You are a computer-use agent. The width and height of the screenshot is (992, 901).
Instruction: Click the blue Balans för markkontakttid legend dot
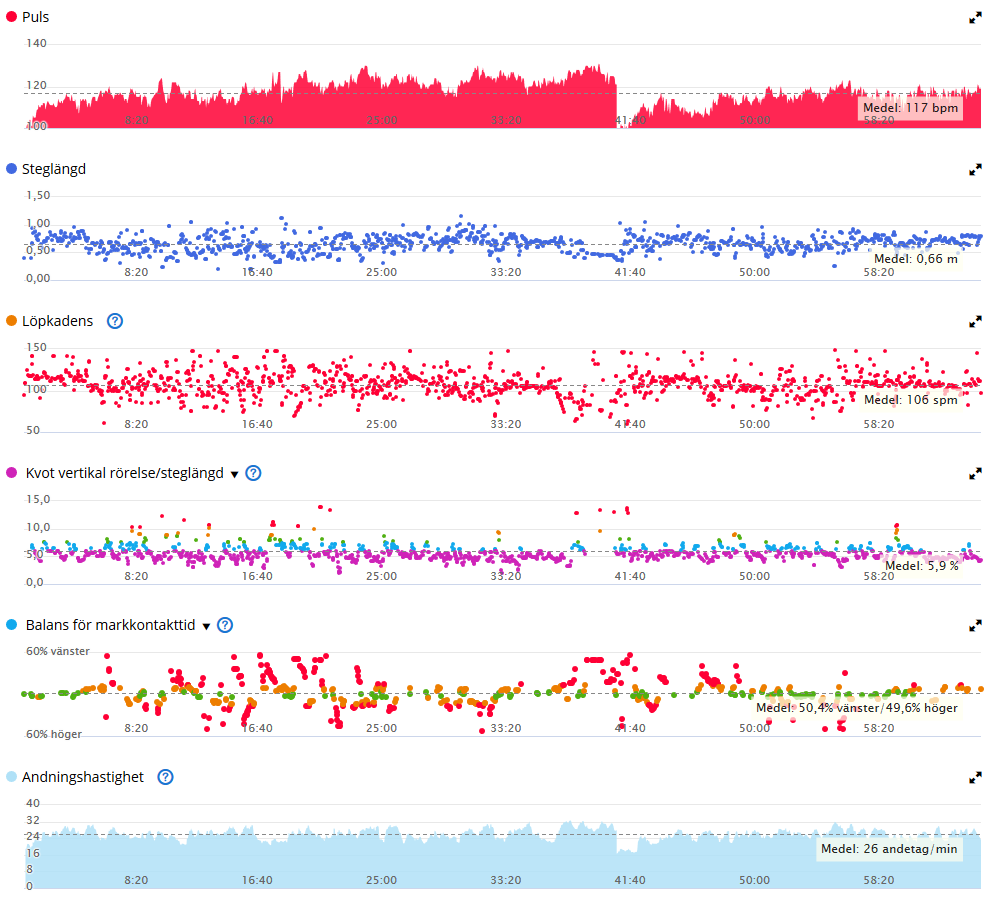[x=11, y=624]
